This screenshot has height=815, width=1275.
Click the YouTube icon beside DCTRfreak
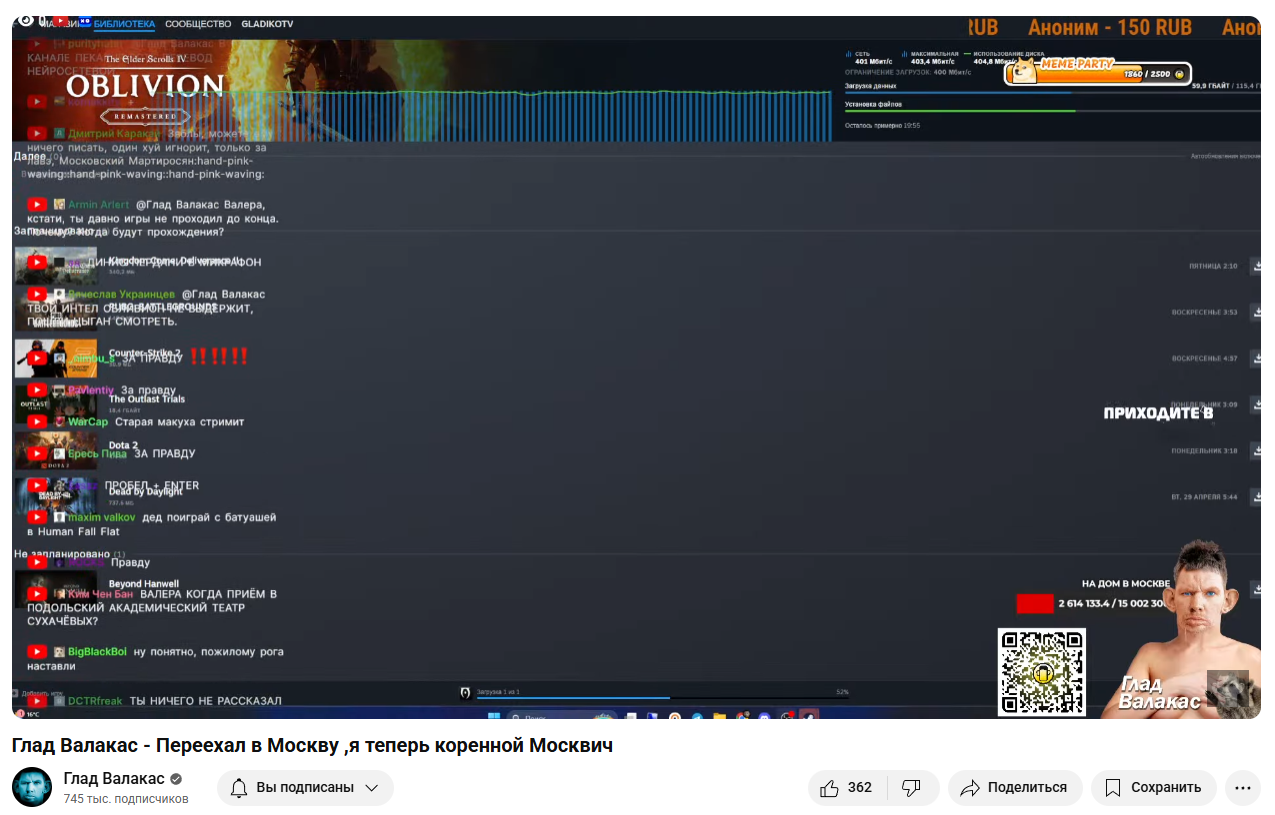(x=37, y=701)
